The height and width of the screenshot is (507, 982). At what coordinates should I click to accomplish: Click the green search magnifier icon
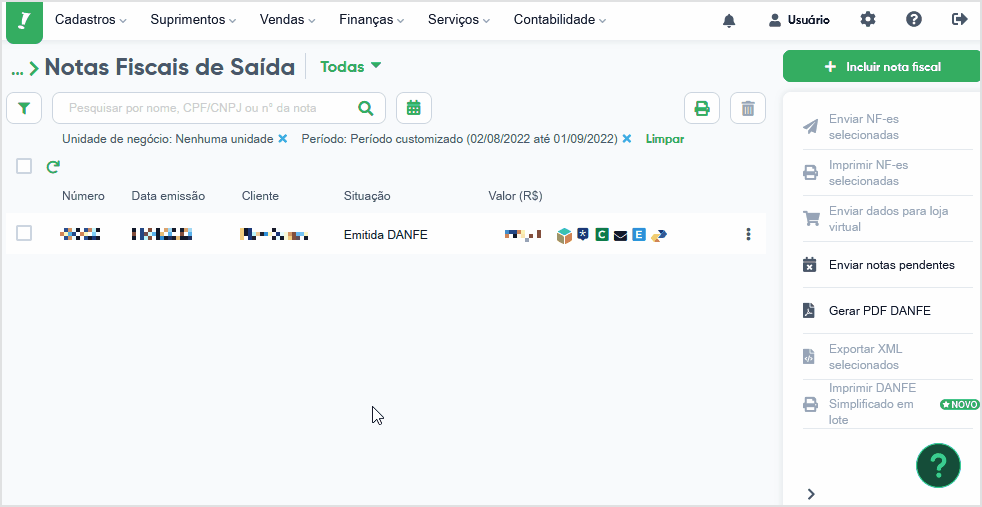pyautogui.click(x=366, y=108)
